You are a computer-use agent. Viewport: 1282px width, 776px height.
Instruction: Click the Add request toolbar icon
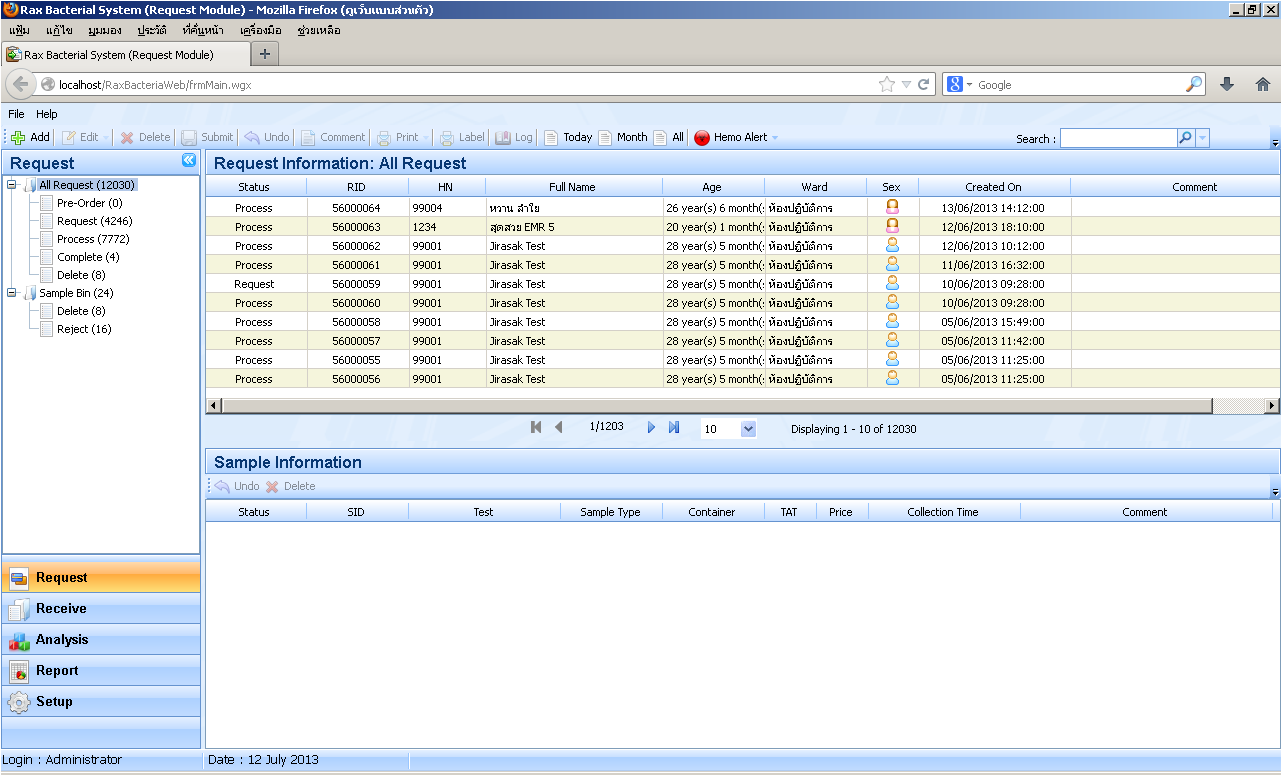(x=18, y=138)
